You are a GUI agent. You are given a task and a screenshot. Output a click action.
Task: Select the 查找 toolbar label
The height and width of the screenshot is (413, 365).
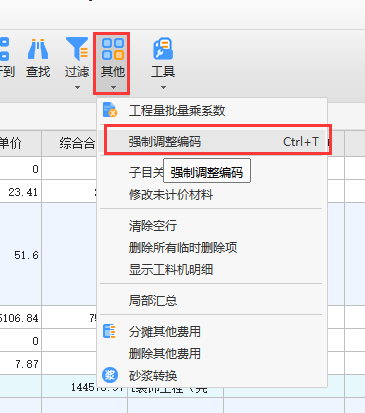click(38, 72)
